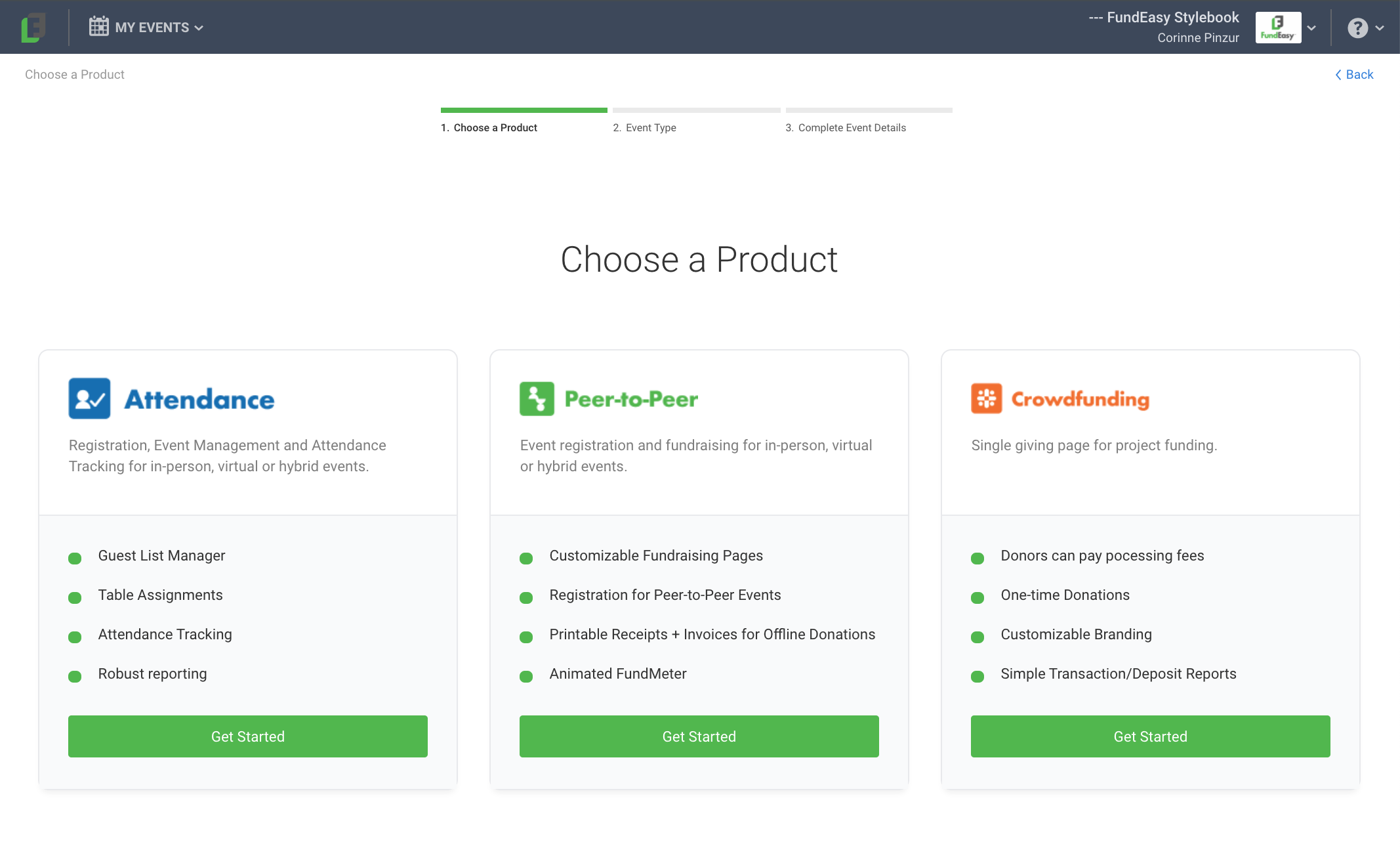Open the My Events dropdown menu

pos(157,28)
